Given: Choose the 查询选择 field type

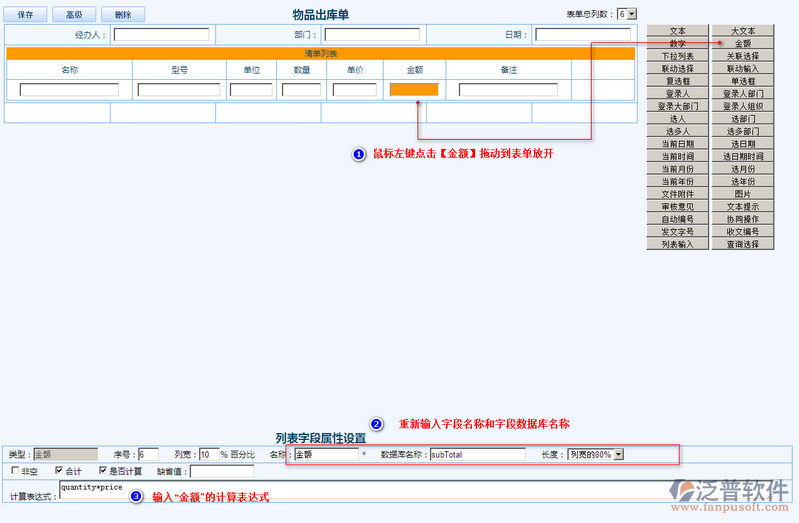Looking at the screenshot, I should pyautogui.click(x=743, y=244).
